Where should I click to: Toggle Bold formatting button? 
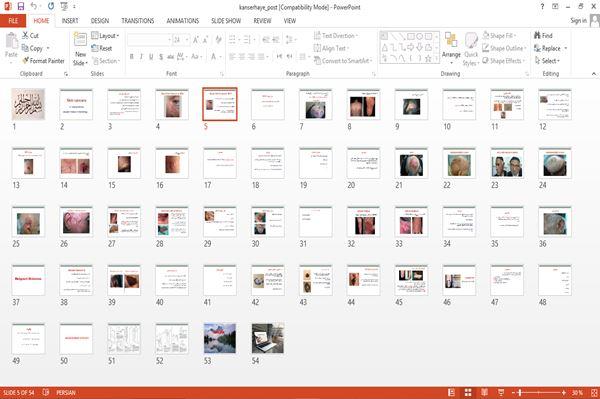pos(132,57)
